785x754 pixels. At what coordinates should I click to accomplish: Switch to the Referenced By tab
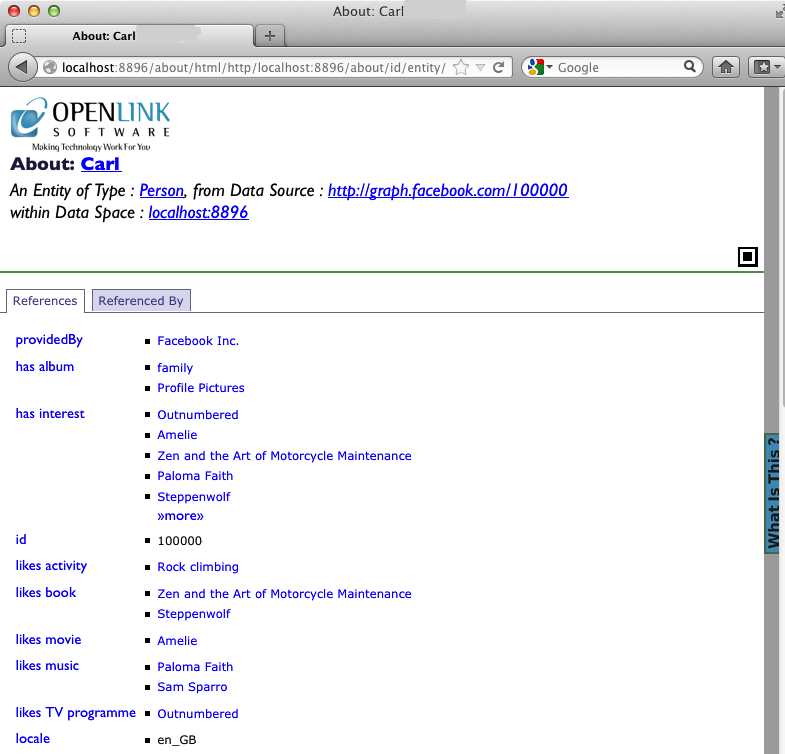coord(140,300)
